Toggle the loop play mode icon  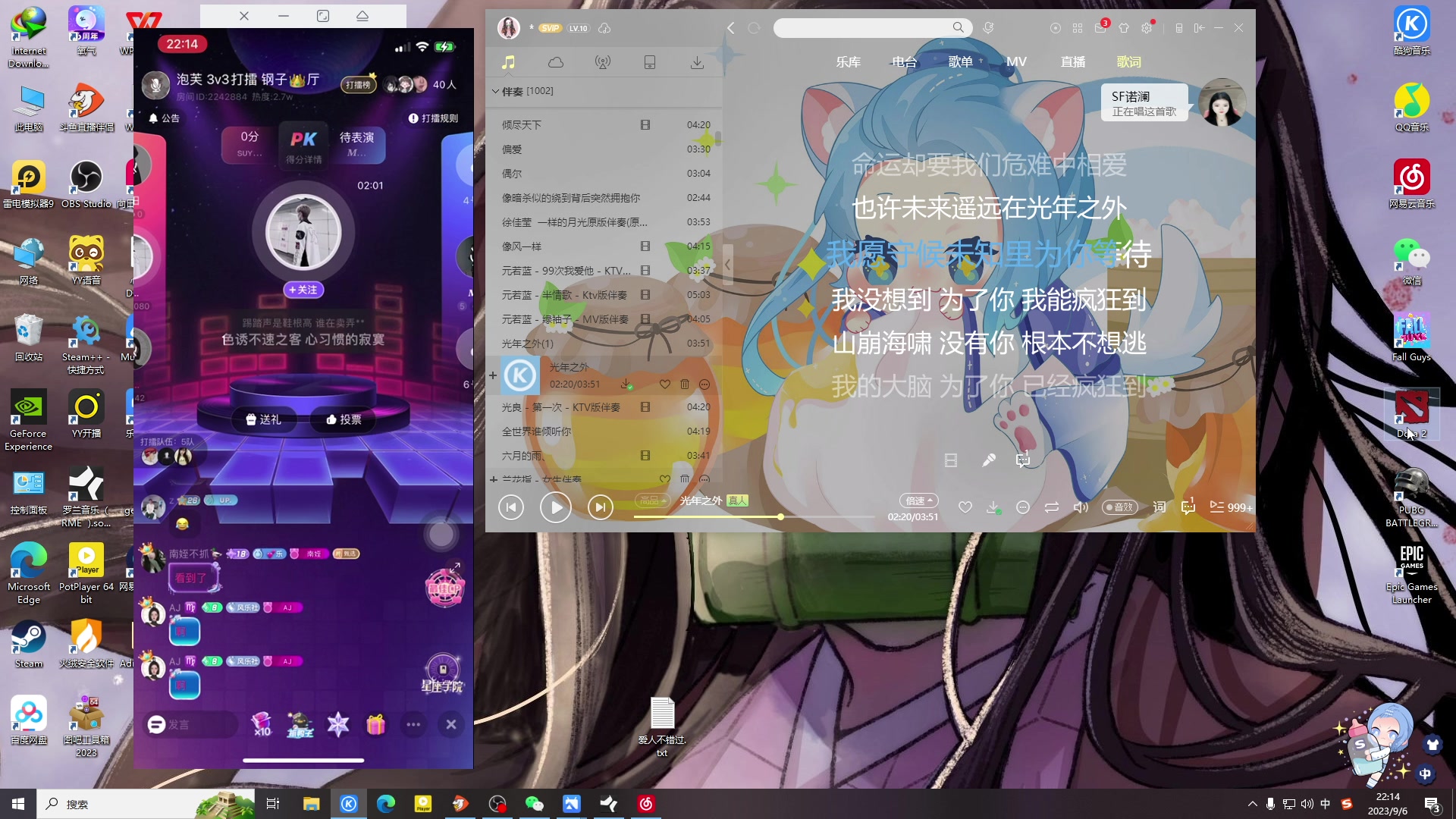pyautogui.click(x=1052, y=507)
